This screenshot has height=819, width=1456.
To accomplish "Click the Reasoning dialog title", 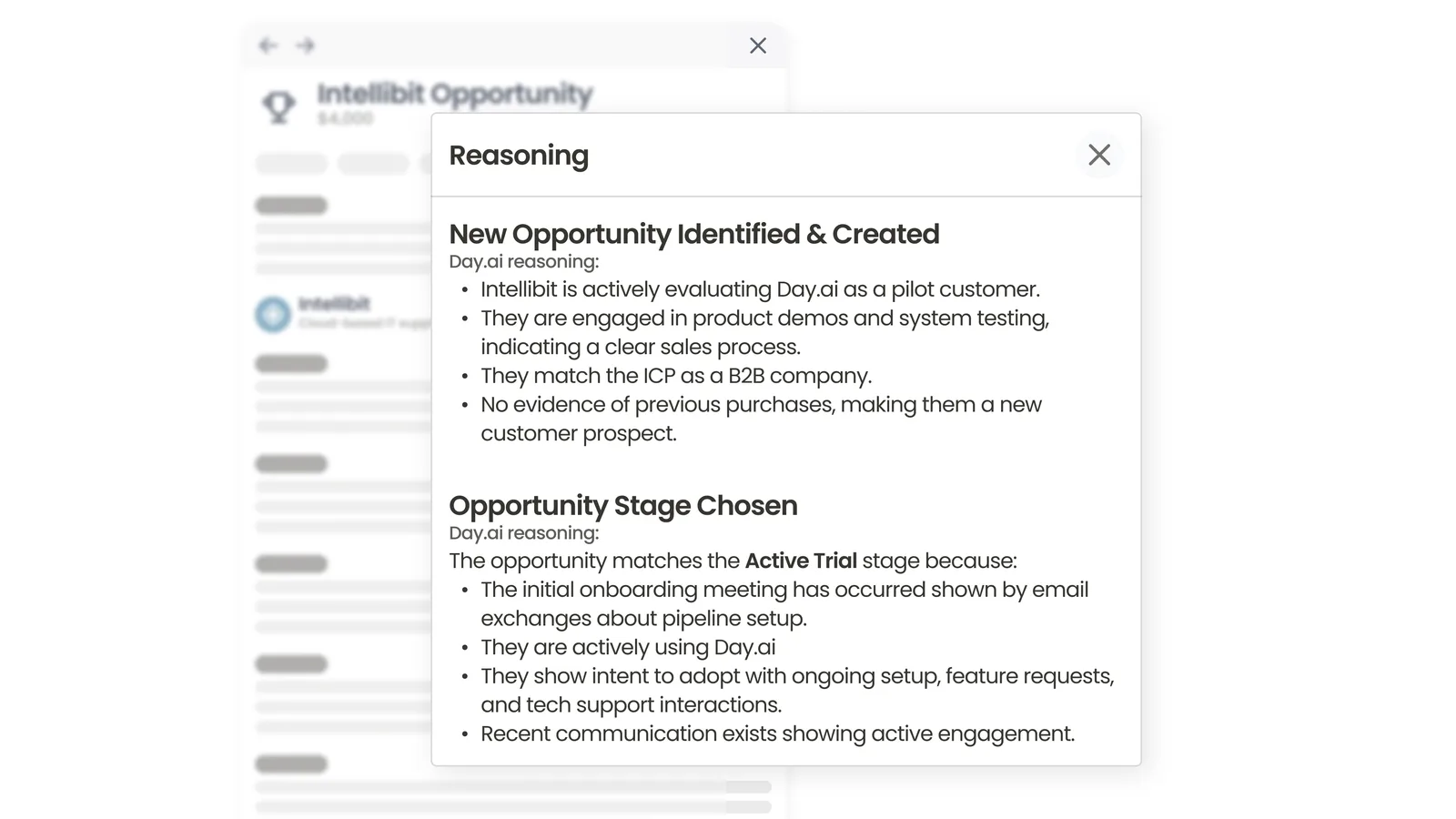I will (x=519, y=156).
